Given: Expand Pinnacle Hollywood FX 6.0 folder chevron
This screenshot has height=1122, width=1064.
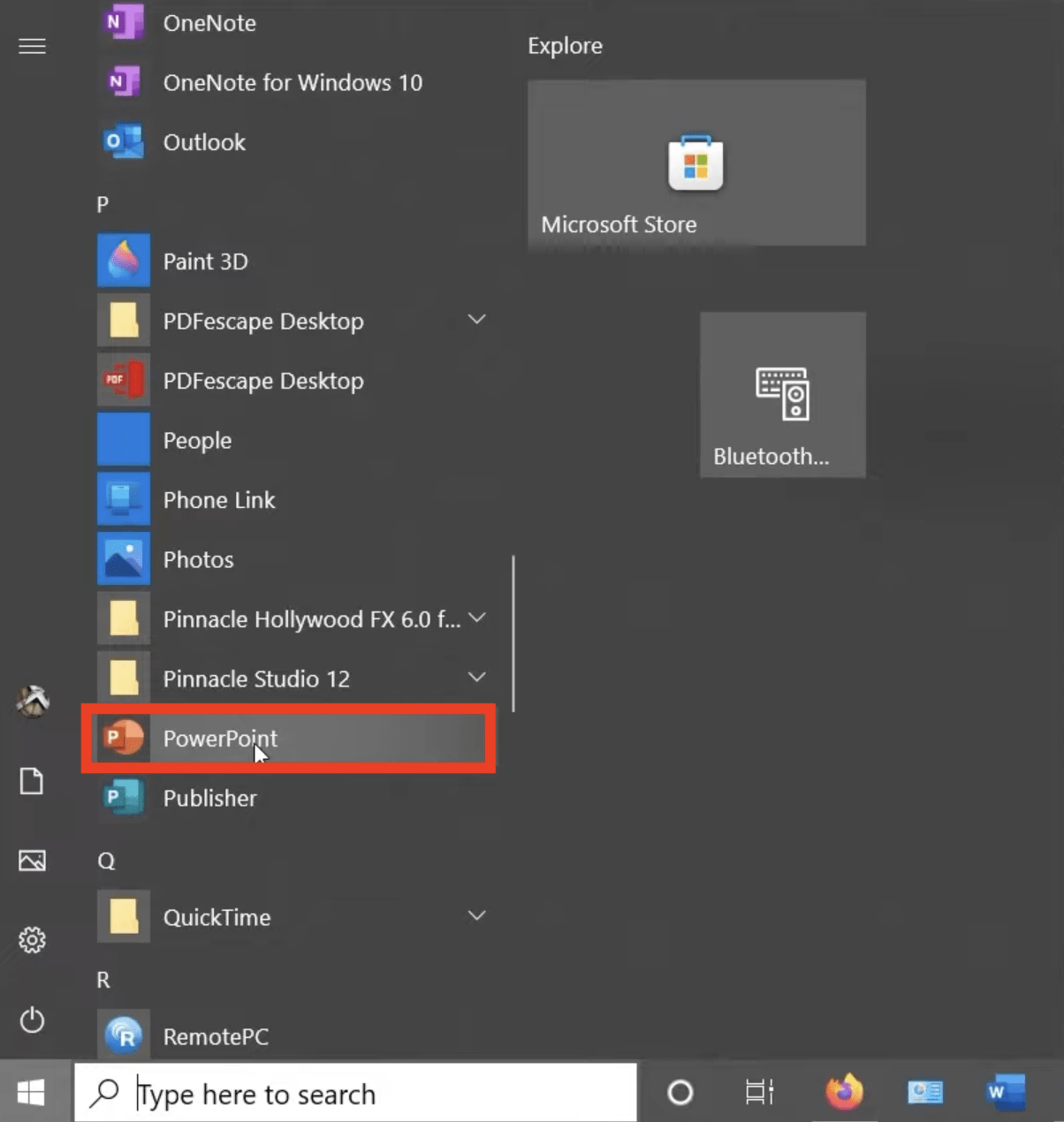Looking at the screenshot, I should [x=477, y=618].
